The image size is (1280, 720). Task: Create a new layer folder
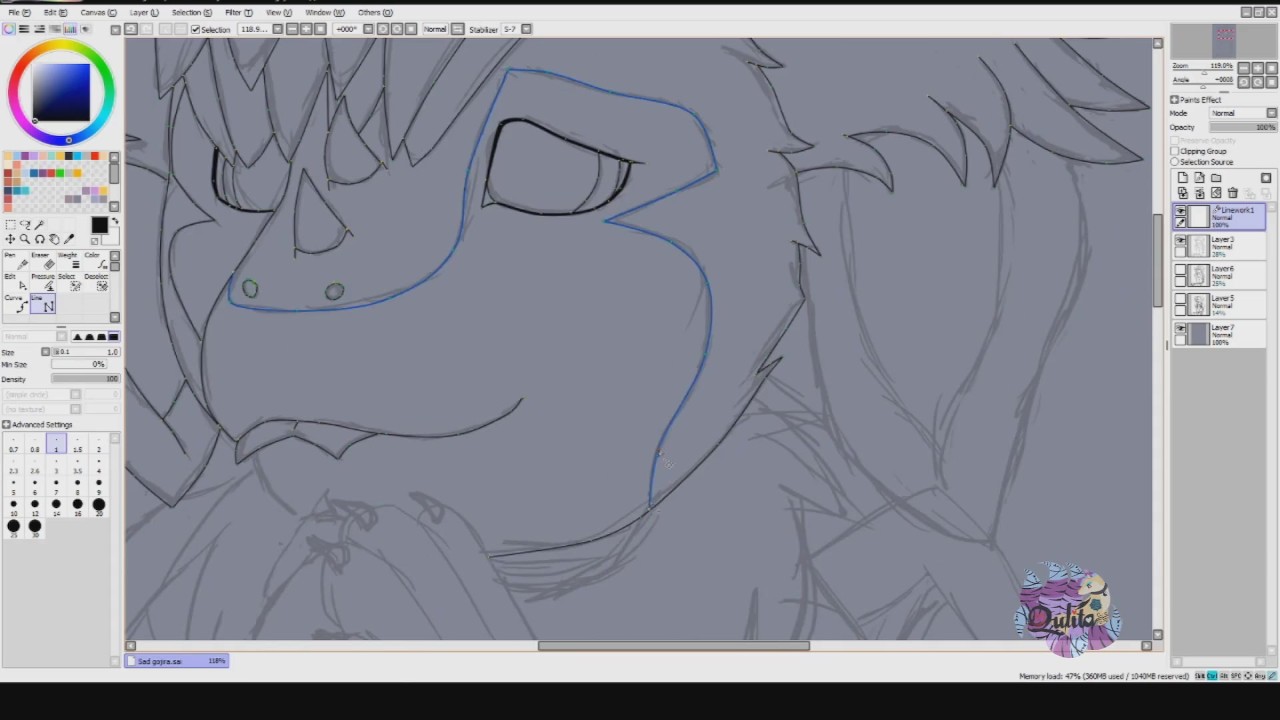point(1216,178)
